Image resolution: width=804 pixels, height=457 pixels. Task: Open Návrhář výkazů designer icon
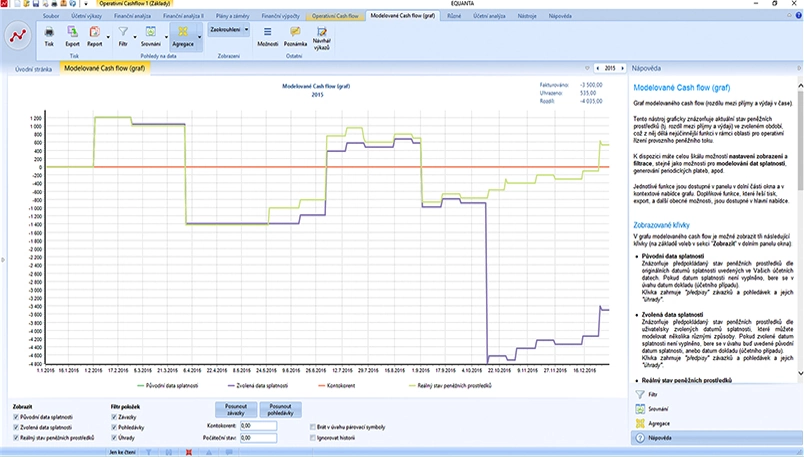321,31
